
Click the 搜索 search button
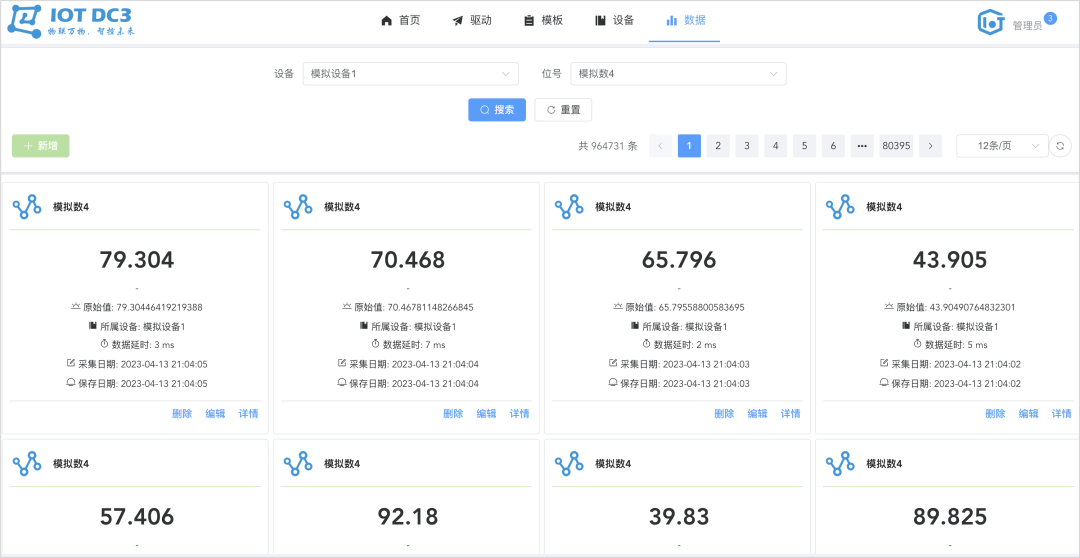pos(497,110)
